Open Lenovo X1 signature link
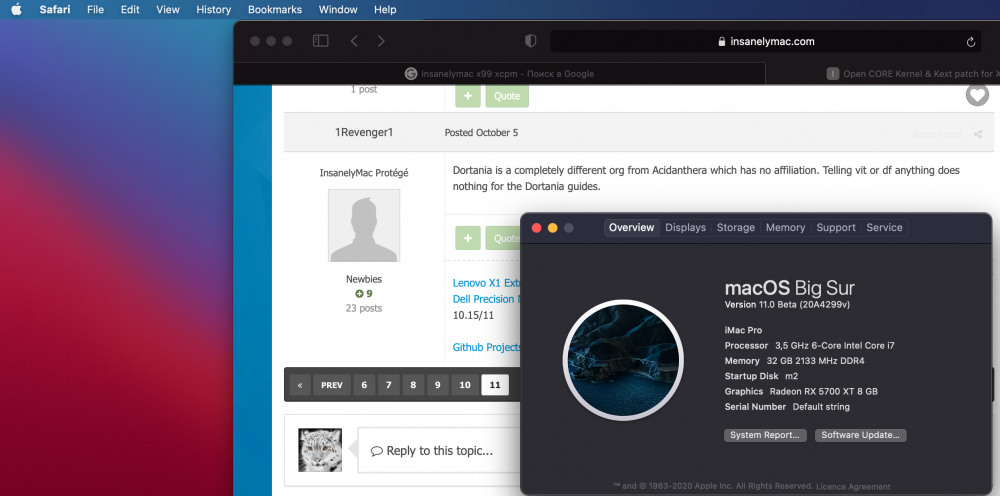The image size is (1000, 496). (487, 283)
